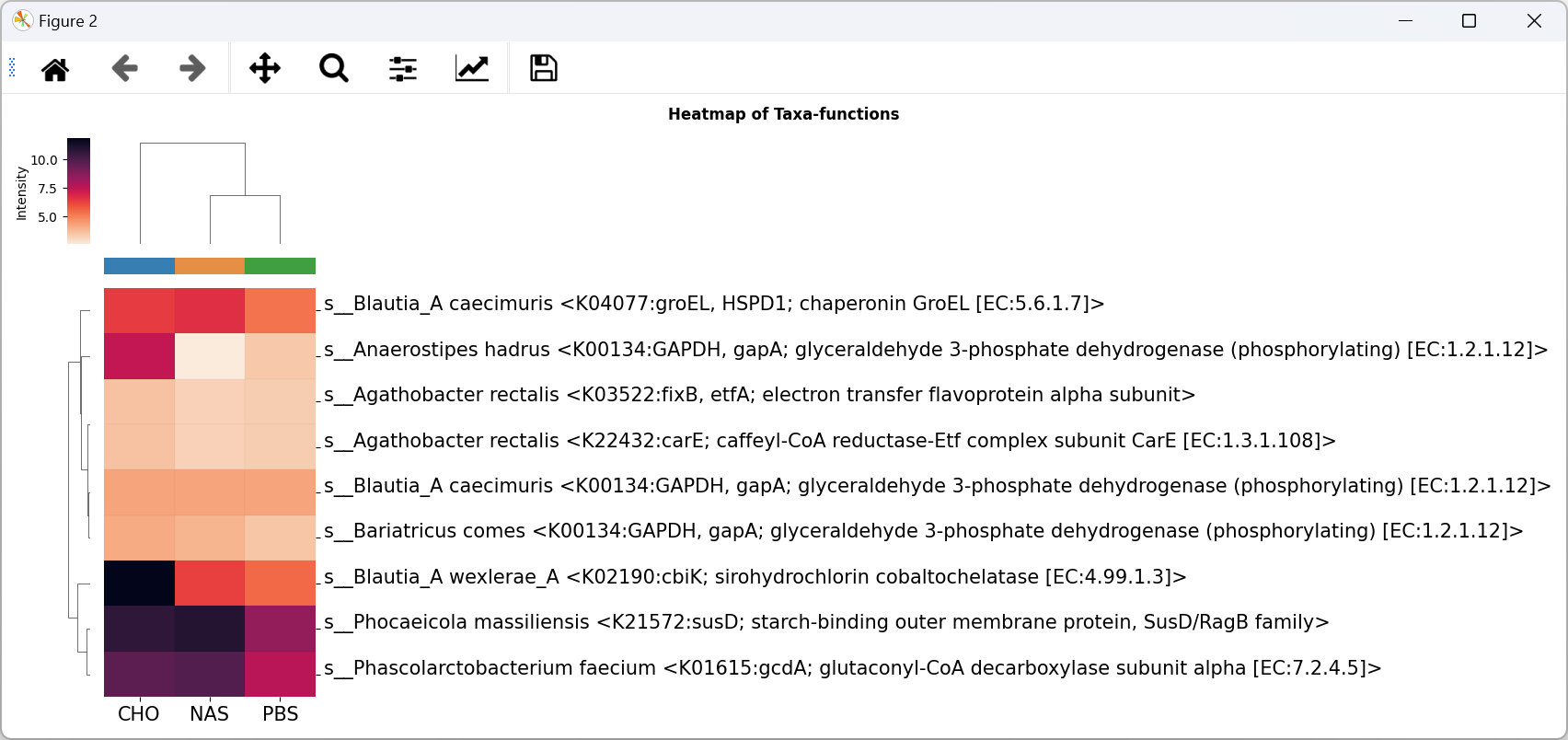Click the CHO column axis label
The width and height of the screenshot is (1568, 740).
pyautogui.click(x=139, y=714)
